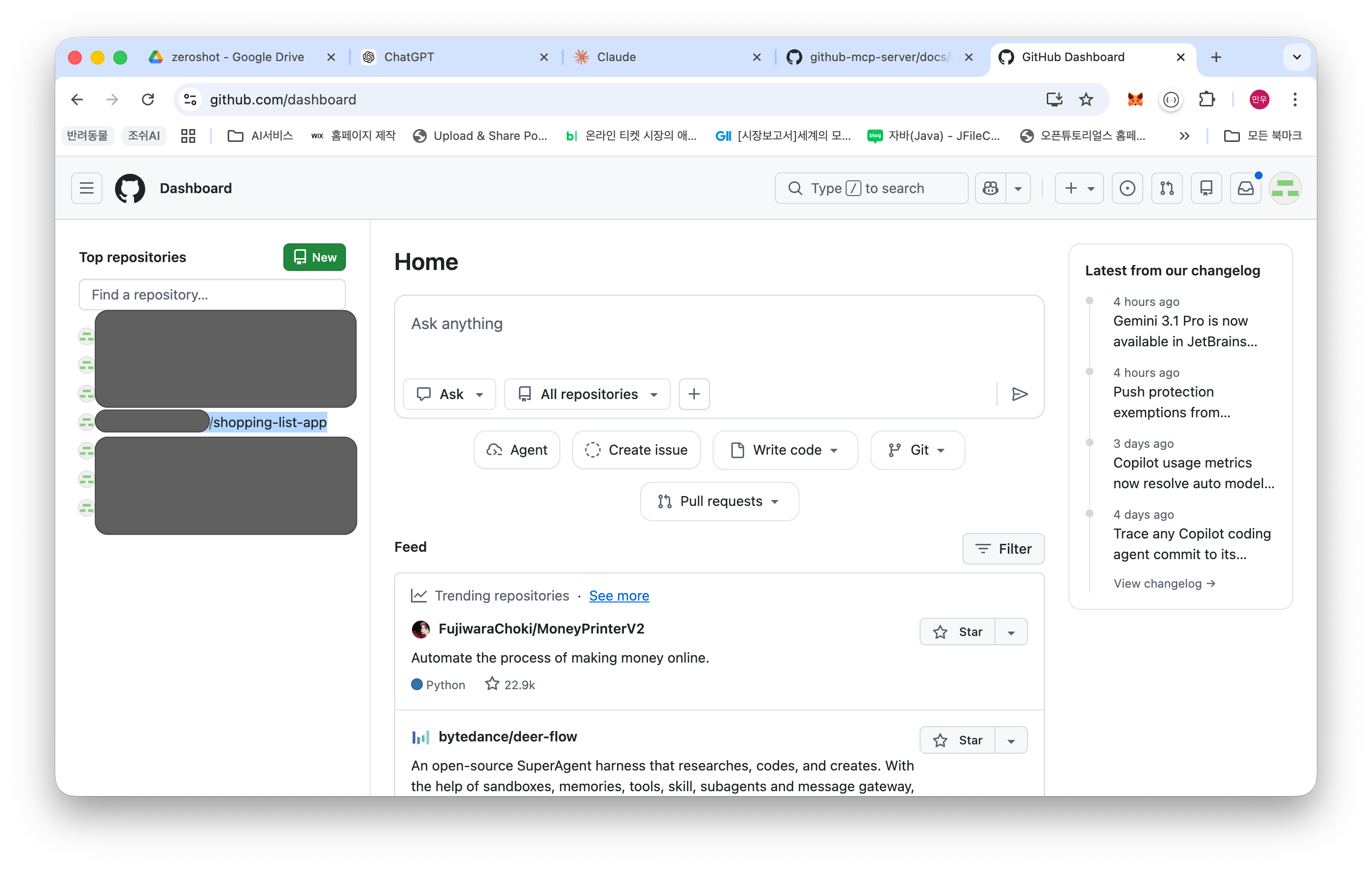Open the Chrome profile avatar
Viewport: 1372px width, 869px height.
(1259, 100)
